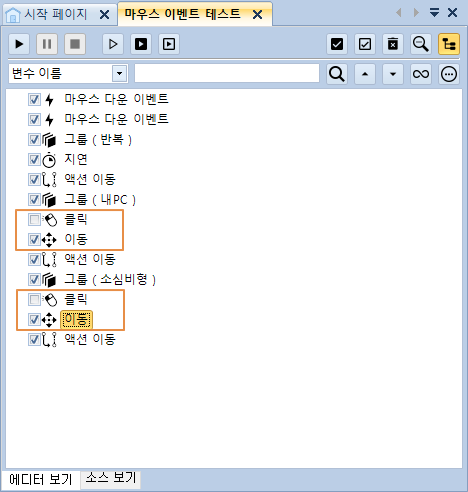The image size is (468, 492).
Task: Click the outlined checkmark toolbar icon
Action: [365, 44]
